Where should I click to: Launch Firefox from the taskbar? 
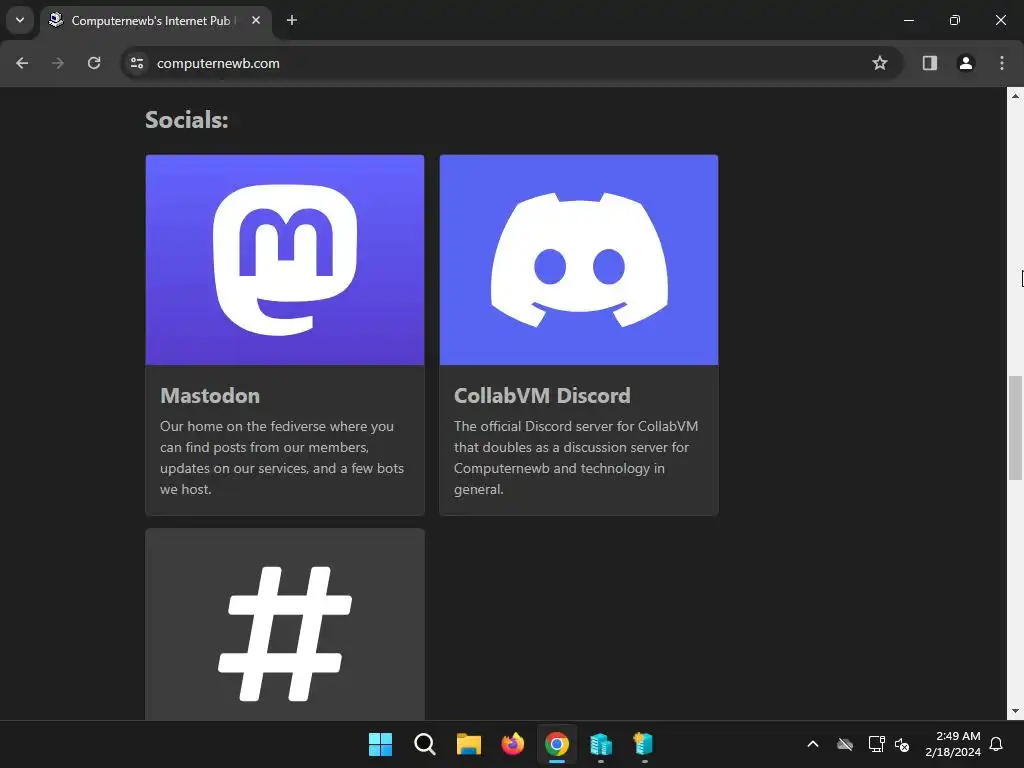tap(513, 744)
